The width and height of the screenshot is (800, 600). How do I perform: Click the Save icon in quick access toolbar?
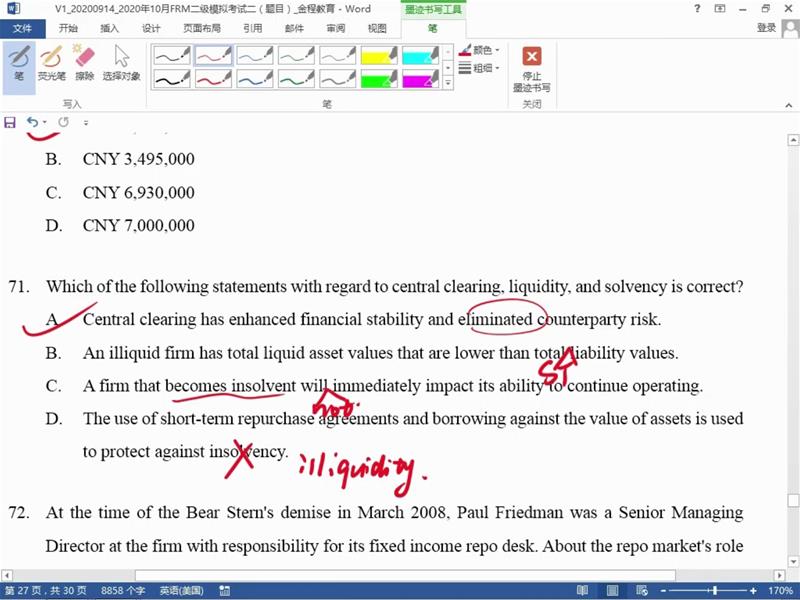(x=10, y=122)
